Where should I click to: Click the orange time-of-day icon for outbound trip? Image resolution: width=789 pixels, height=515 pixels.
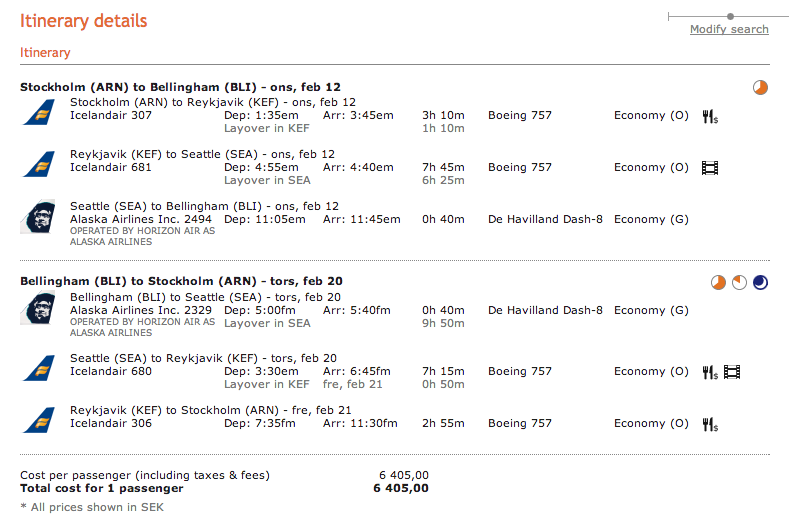tap(761, 88)
